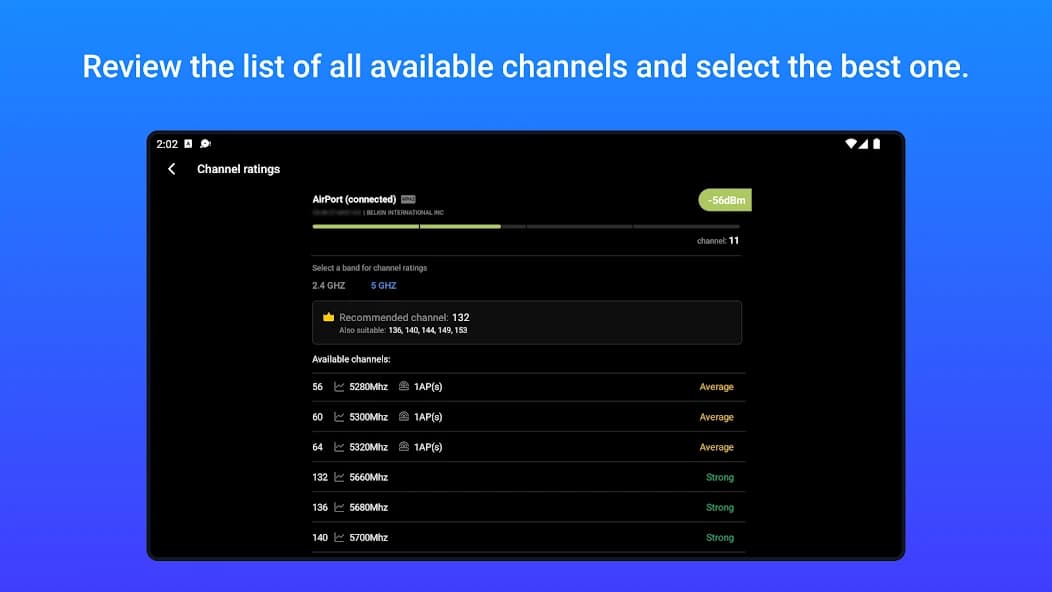Select the Average rating label on channel 64
Screen dimensions: 1052x592
[x=717, y=446]
